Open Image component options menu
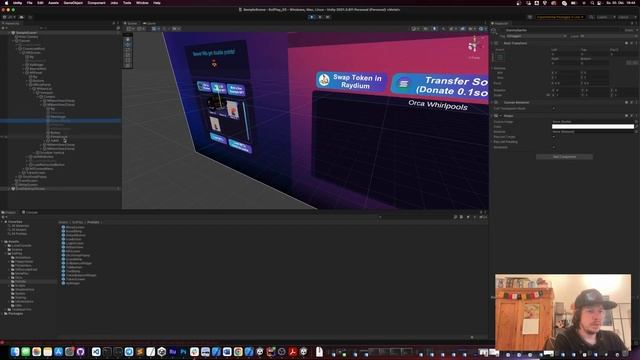 tap(636, 116)
